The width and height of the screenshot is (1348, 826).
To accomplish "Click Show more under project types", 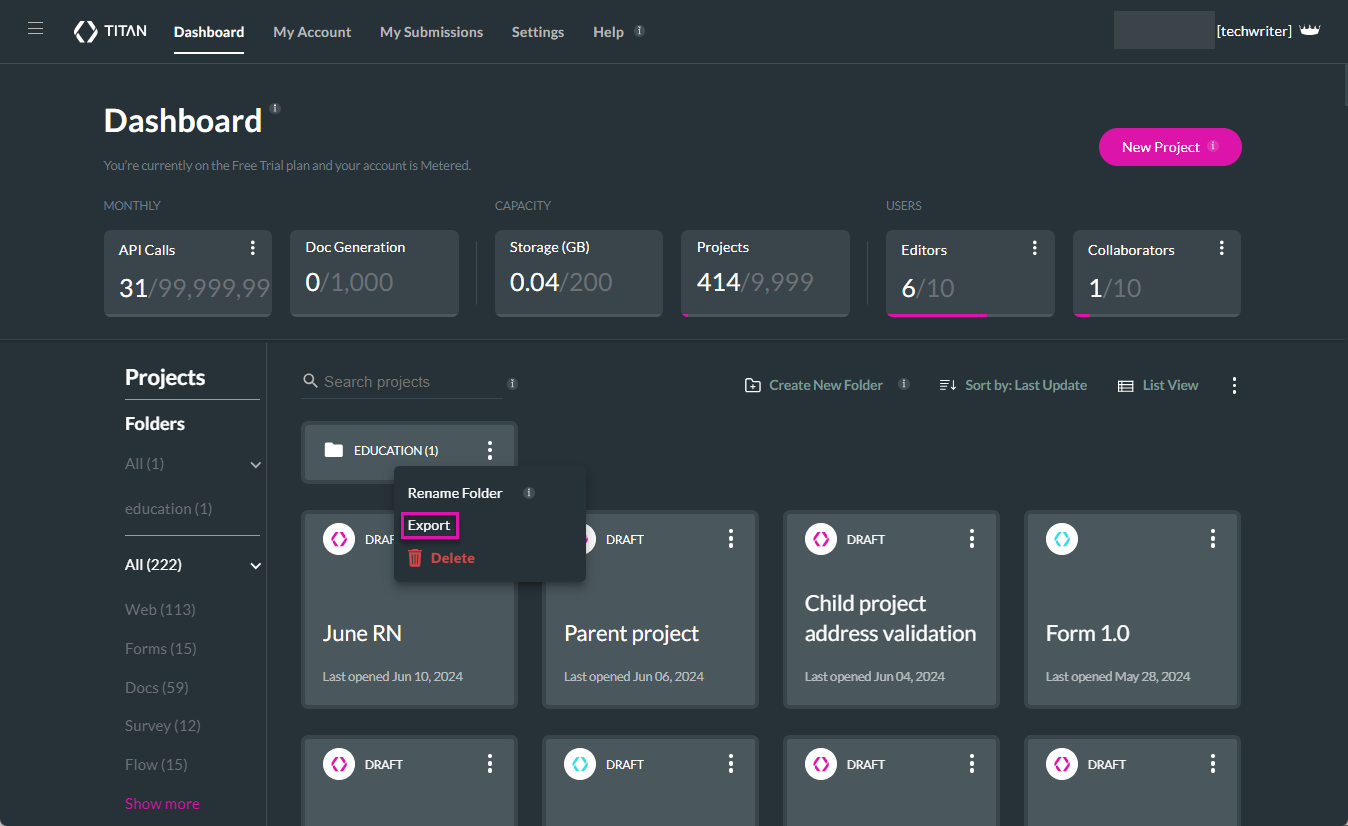I will pos(162,804).
